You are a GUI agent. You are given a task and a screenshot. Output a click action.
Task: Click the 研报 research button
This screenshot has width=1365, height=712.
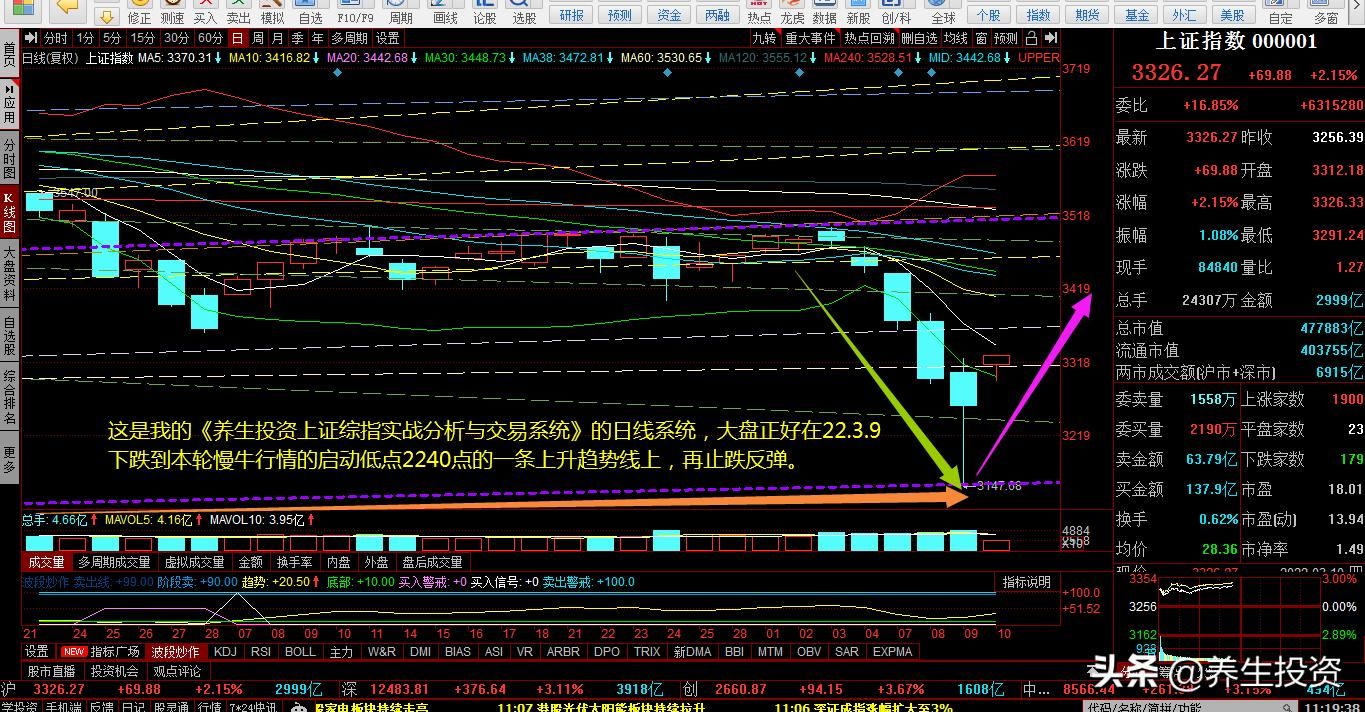pyautogui.click(x=572, y=15)
